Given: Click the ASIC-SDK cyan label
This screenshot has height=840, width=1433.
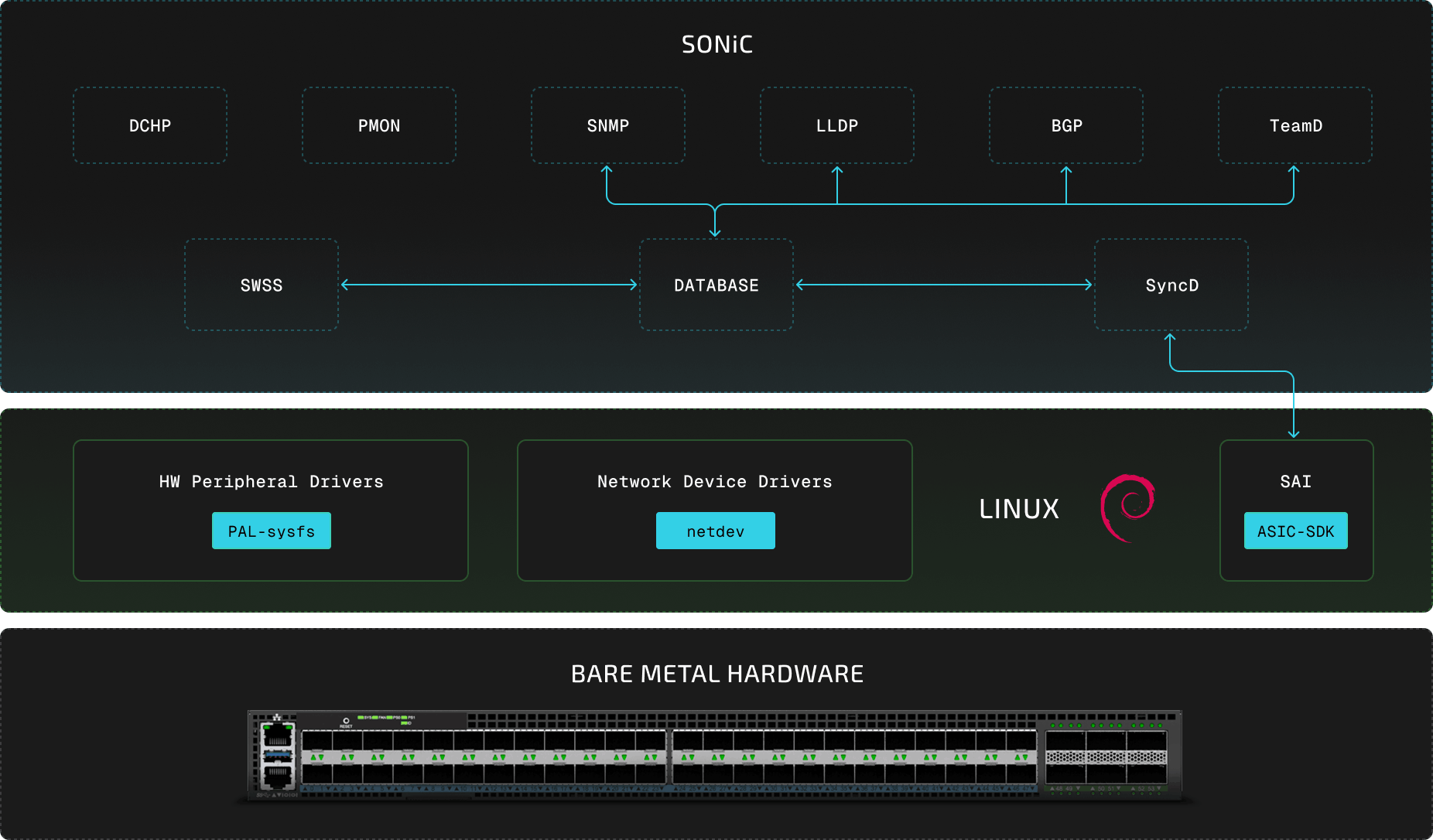Looking at the screenshot, I should coord(1296,531).
